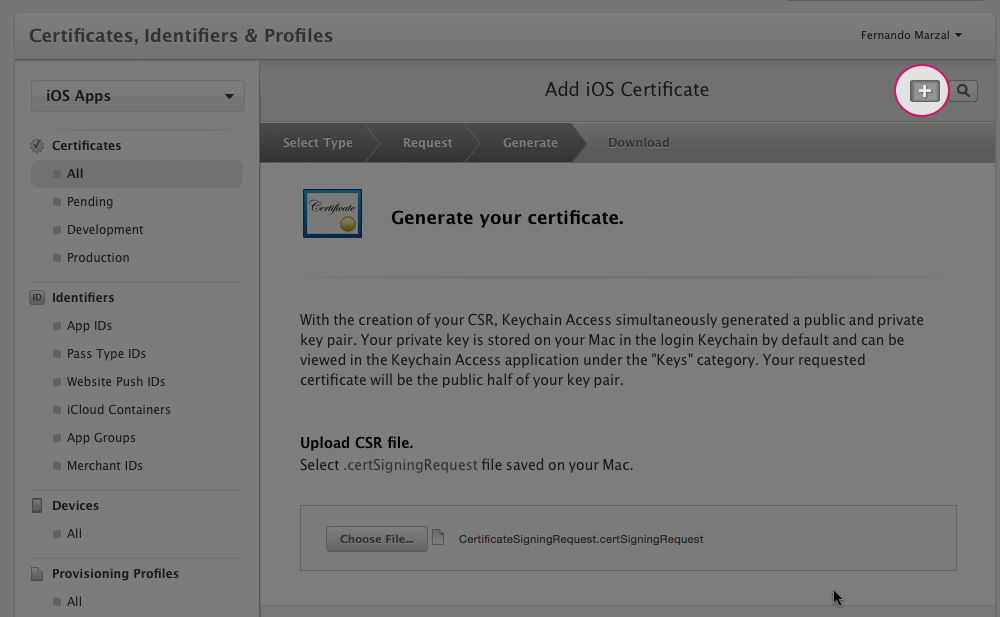Click the Devices phone icon
1000x617 pixels.
[37, 505]
